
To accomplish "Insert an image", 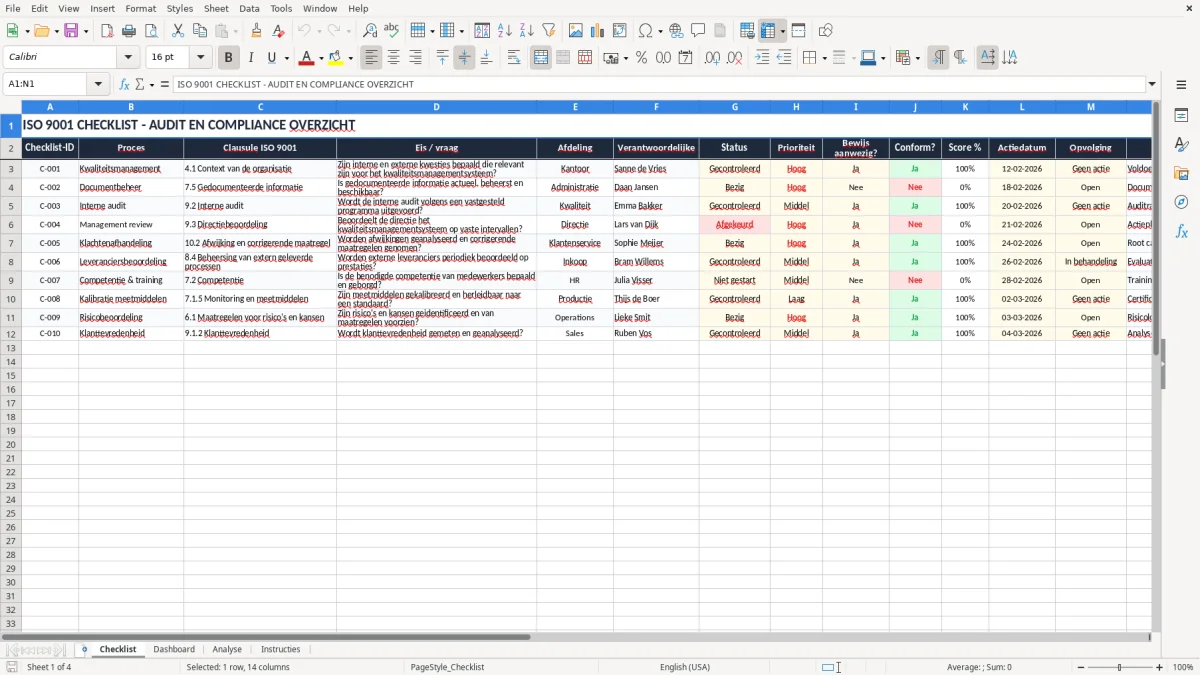I will pos(576,31).
